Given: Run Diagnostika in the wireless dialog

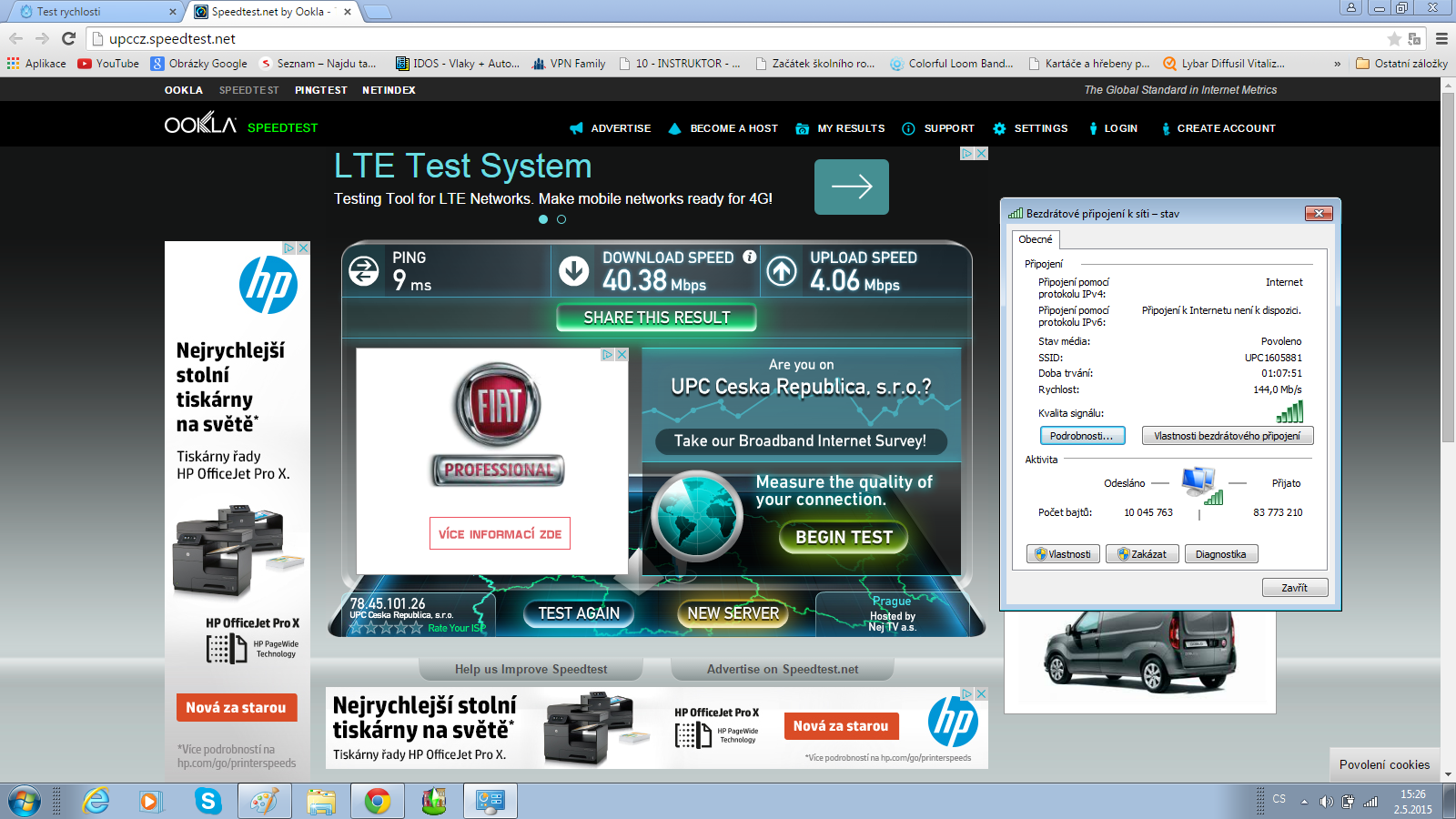Looking at the screenshot, I should 1221,554.
